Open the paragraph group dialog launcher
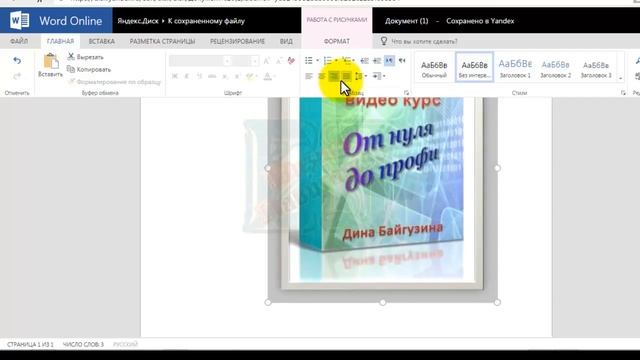The width and height of the screenshot is (640, 360). pos(407,93)
